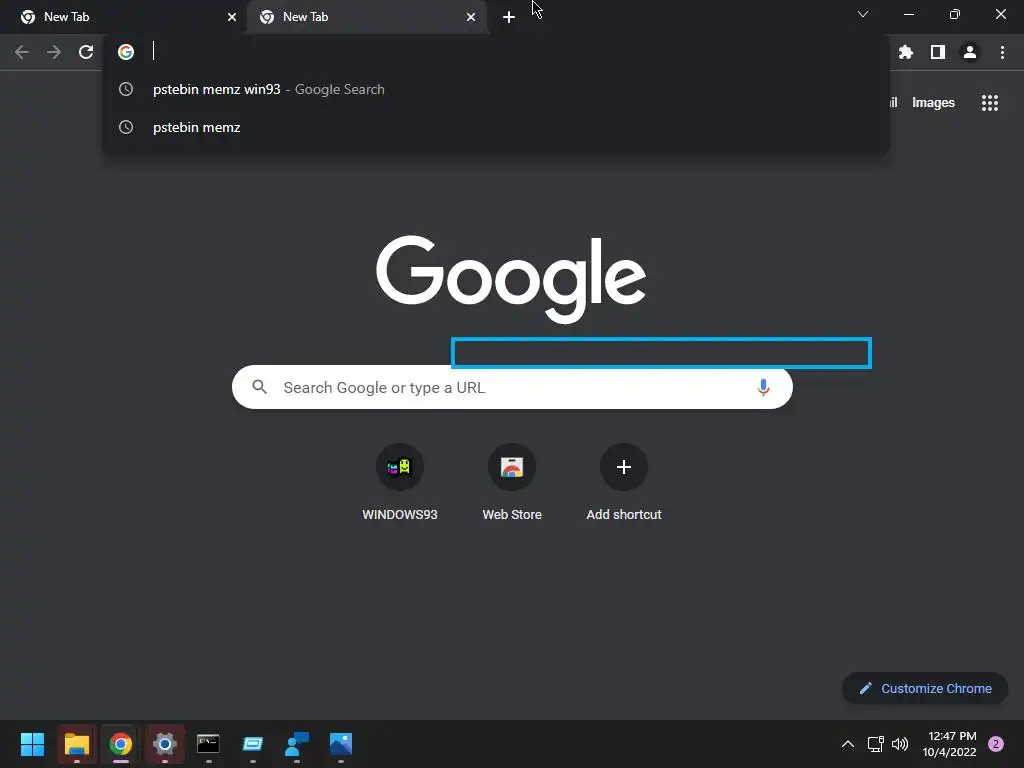Open the profile avatar icon
Viewport: 1024px width, 768px height.
click(970, 52)
